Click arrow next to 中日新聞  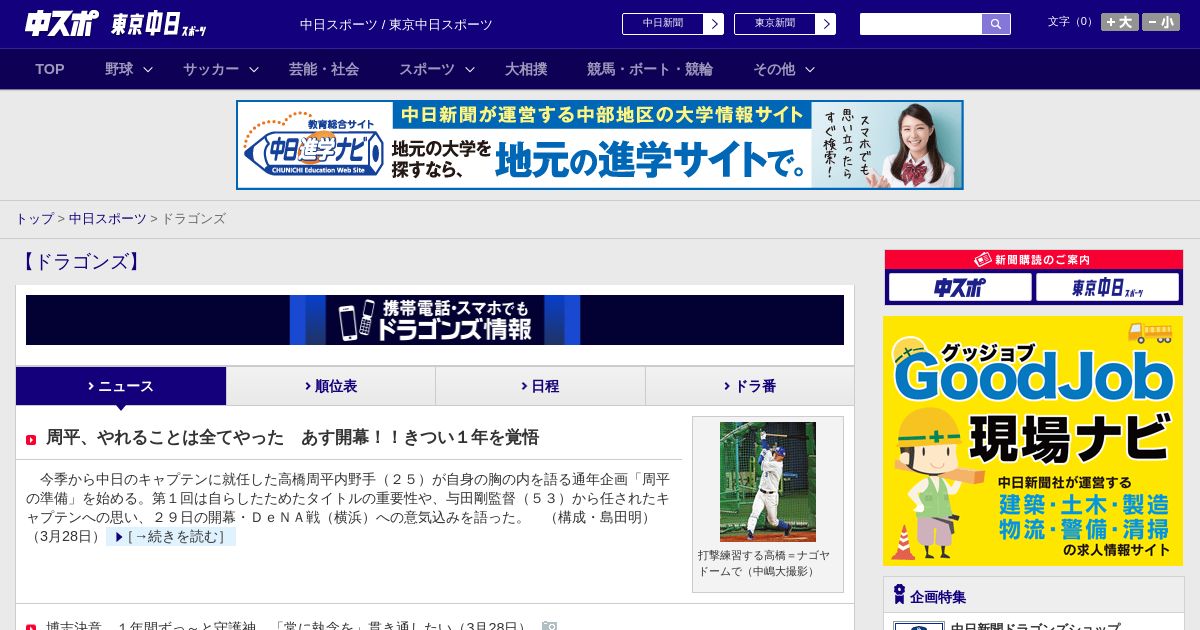(714, 24)
